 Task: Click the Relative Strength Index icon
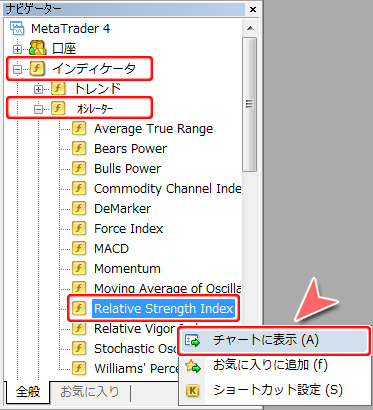79,308
